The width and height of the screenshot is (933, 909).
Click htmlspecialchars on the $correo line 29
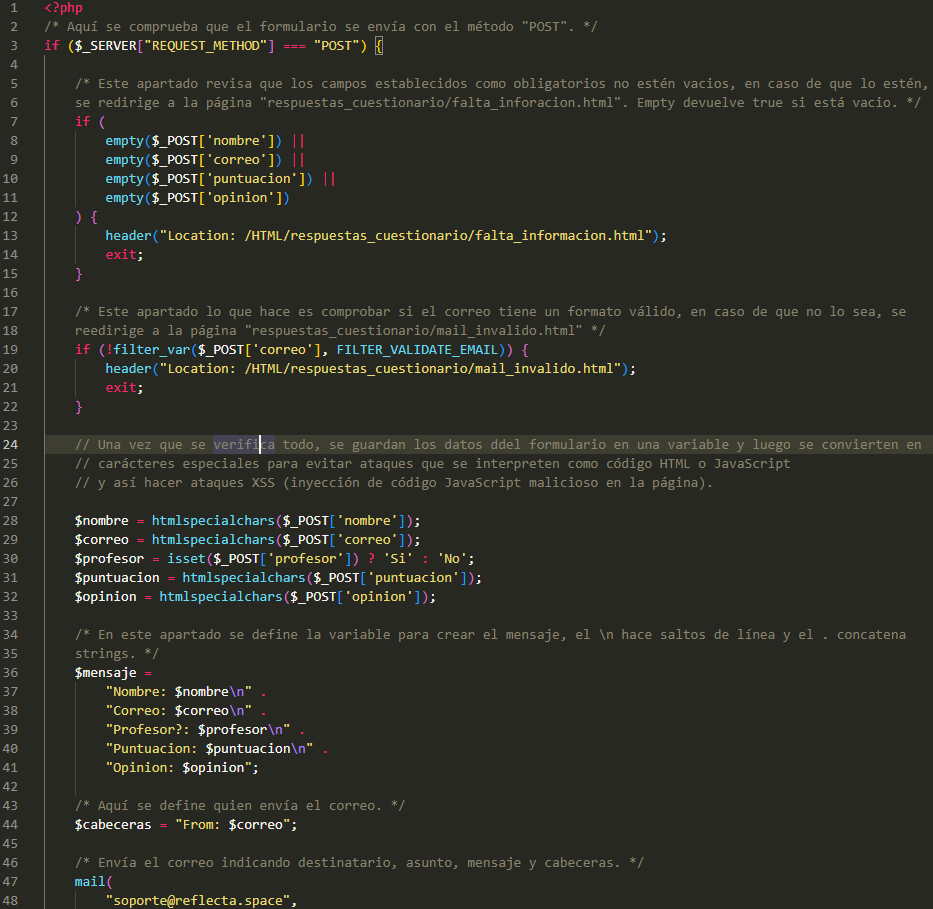[x=213, y=540]
